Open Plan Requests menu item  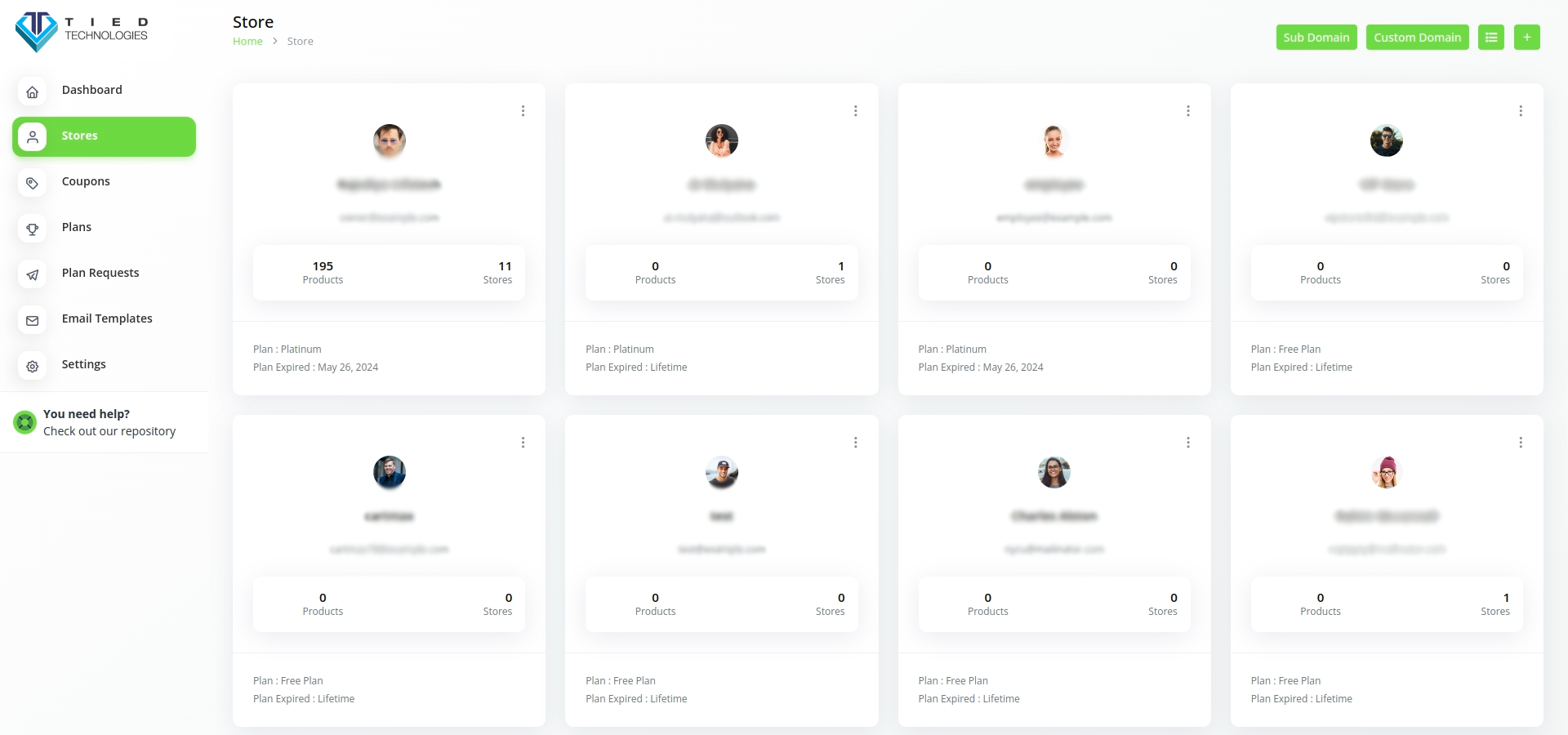tap(100, 273)
